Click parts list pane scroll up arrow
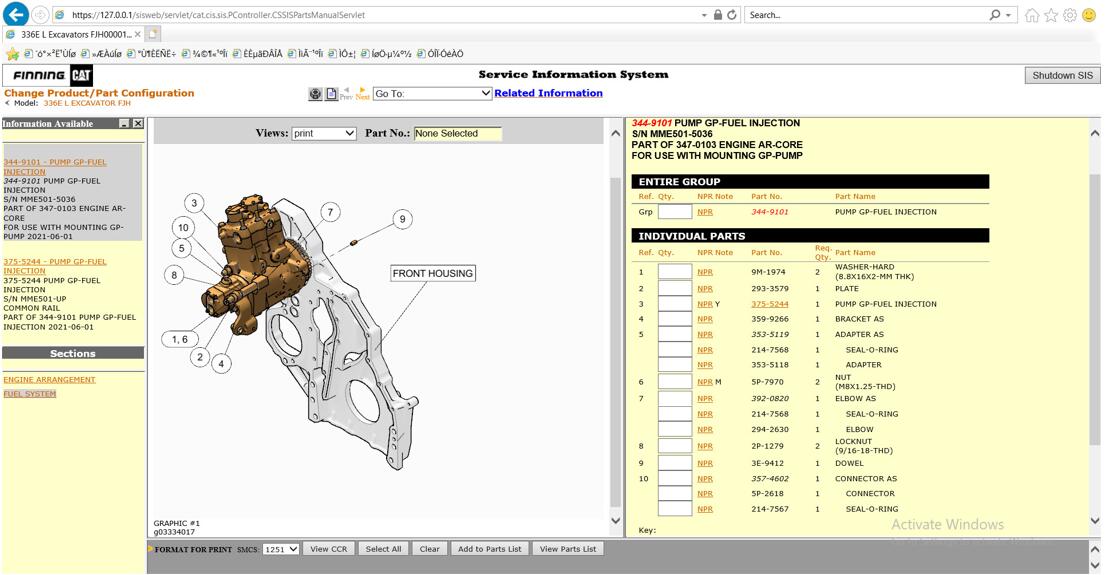The image size is (1106, 575). [1095, 133]
